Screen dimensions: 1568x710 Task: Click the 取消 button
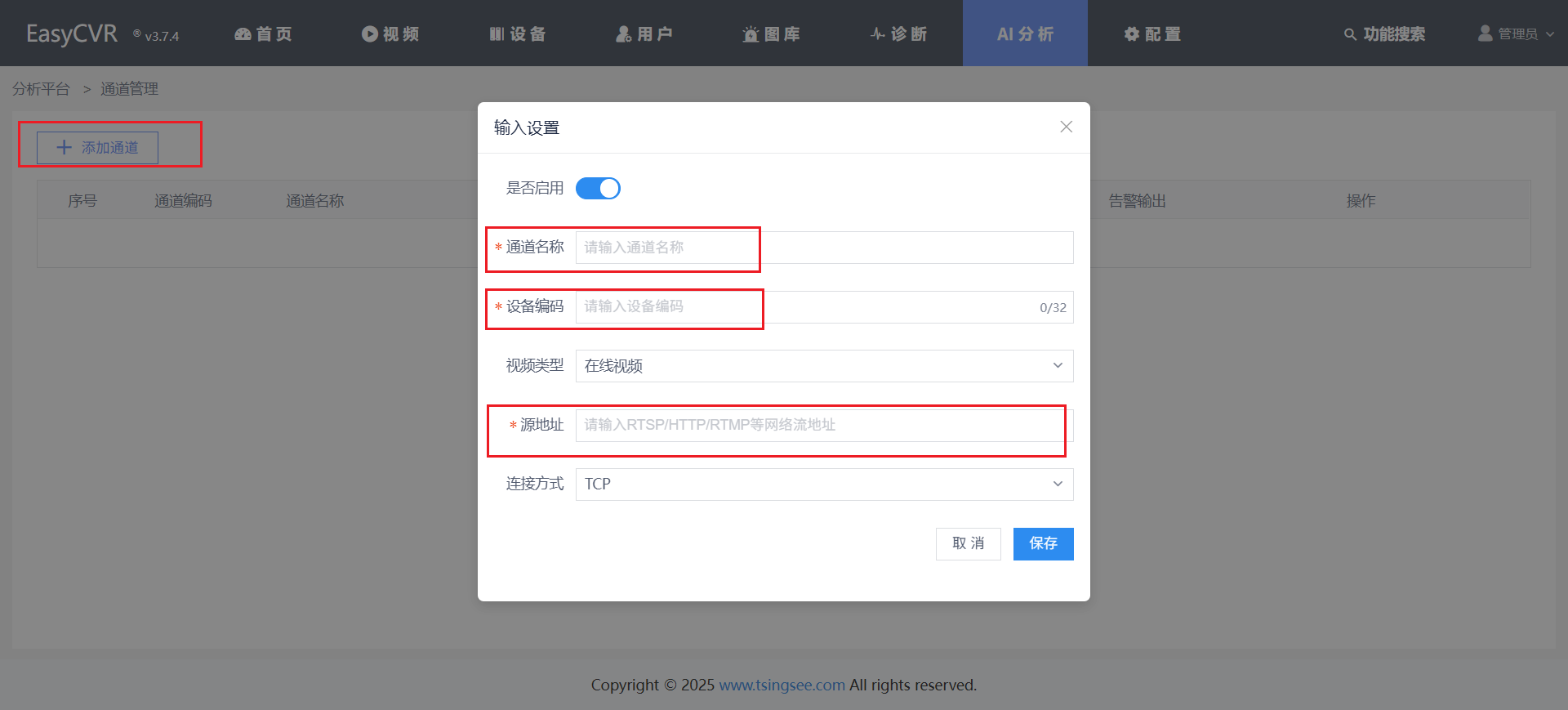coord(968,544)
